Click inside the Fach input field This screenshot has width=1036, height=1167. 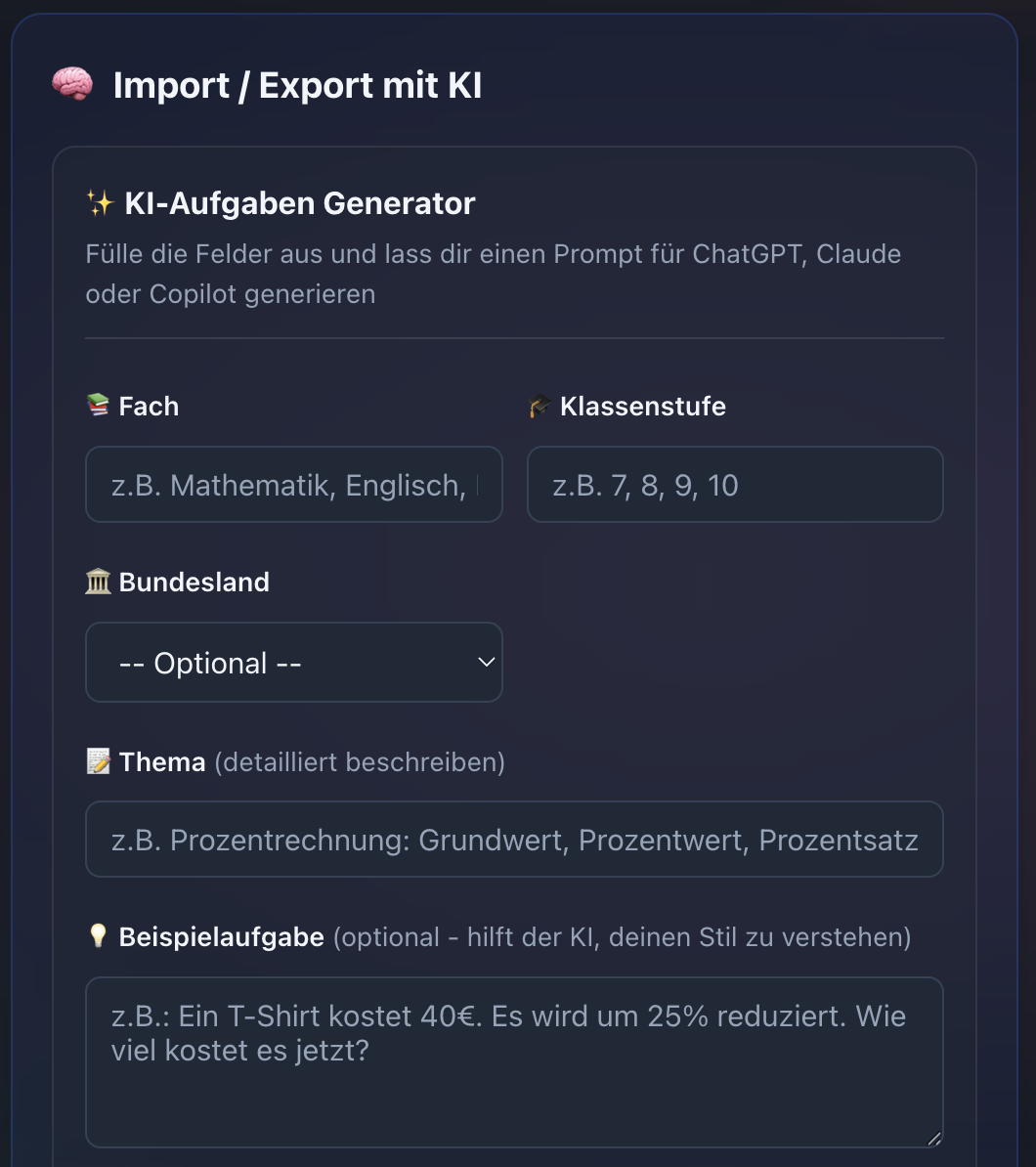click(x=293, y=484)
